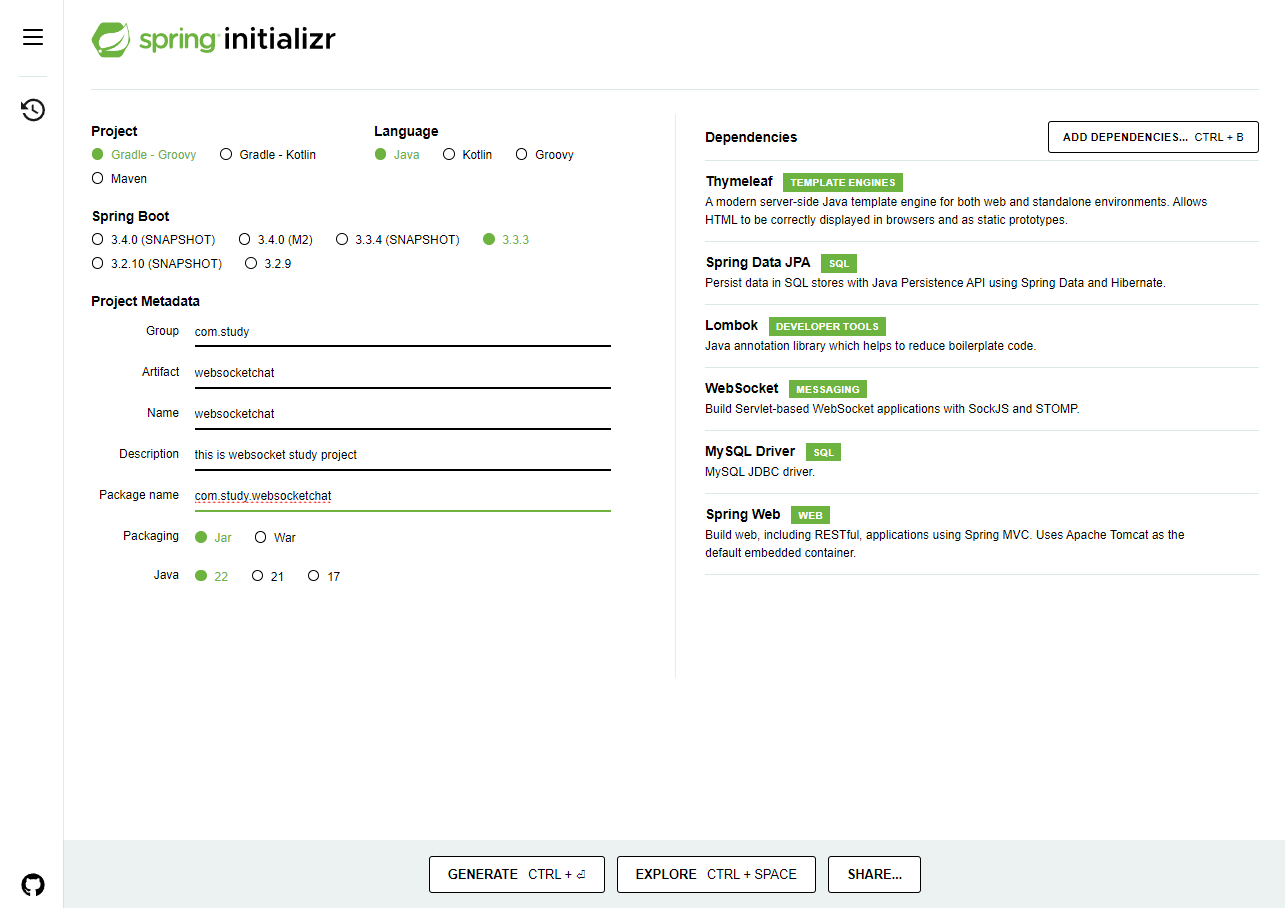Click the Project Metadata heading
Viewport: 1285px width, 908px height.
tap(145, 301)
